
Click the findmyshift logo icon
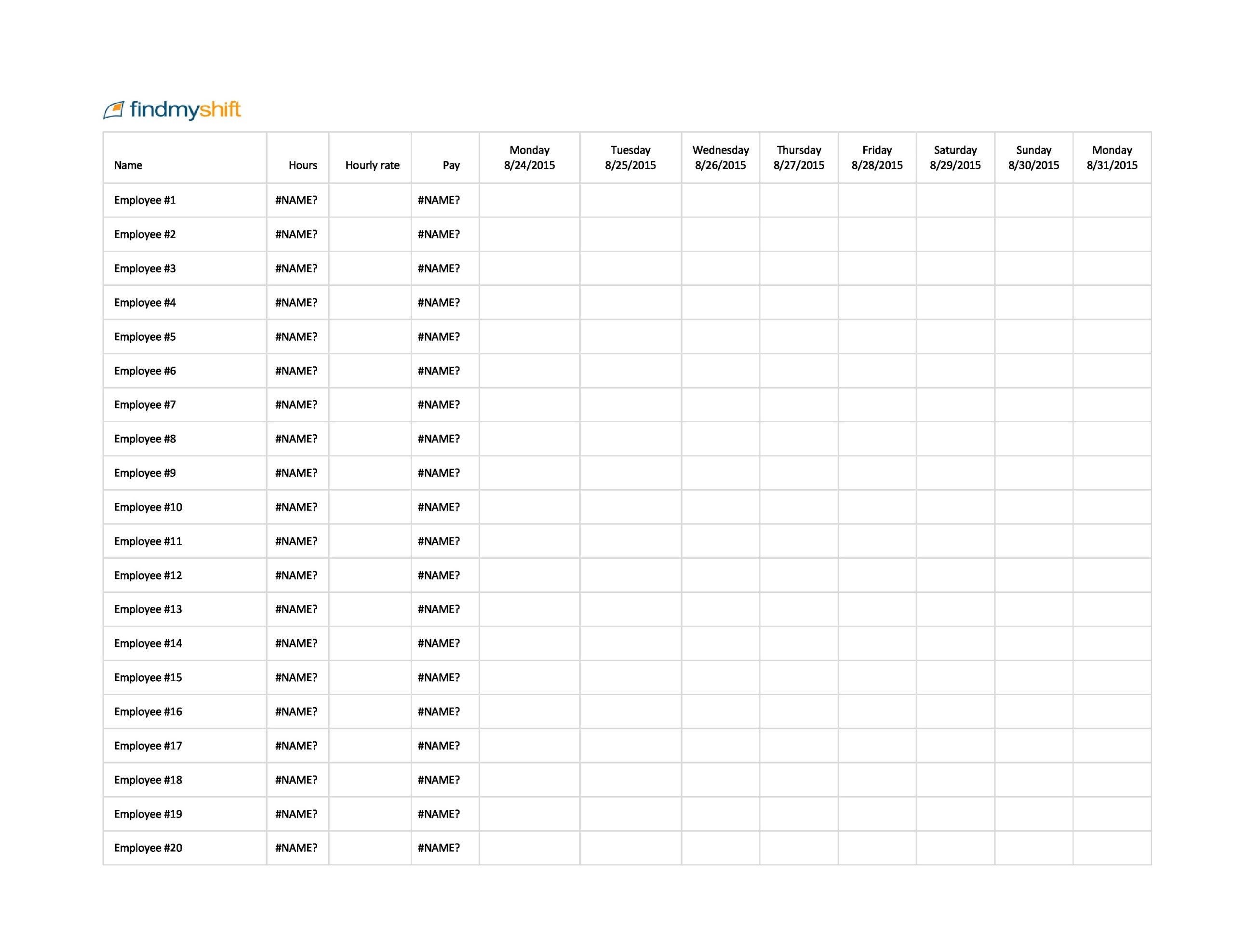click(x=114, y=109)
